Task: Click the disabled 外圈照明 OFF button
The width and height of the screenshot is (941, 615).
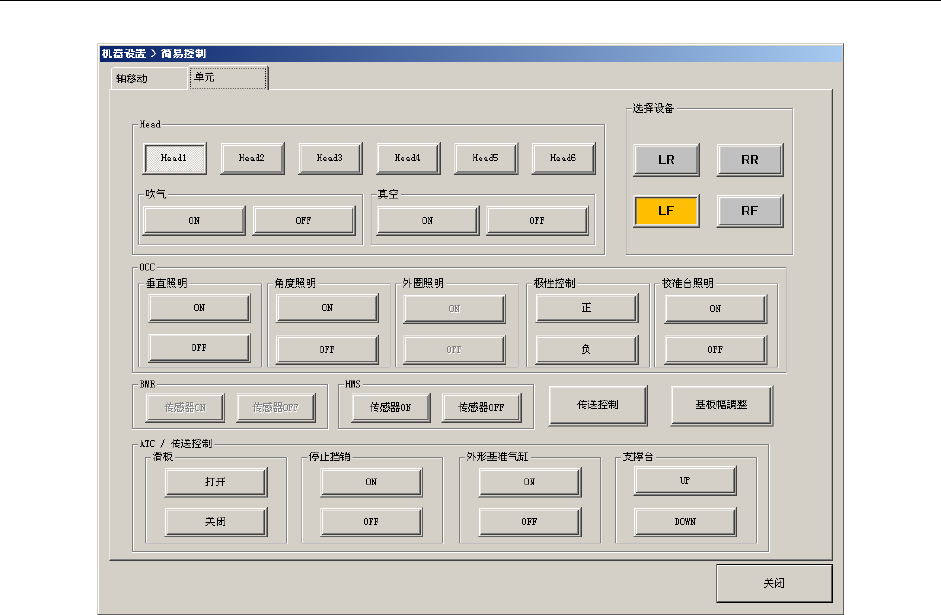Action: coord(454,350)
